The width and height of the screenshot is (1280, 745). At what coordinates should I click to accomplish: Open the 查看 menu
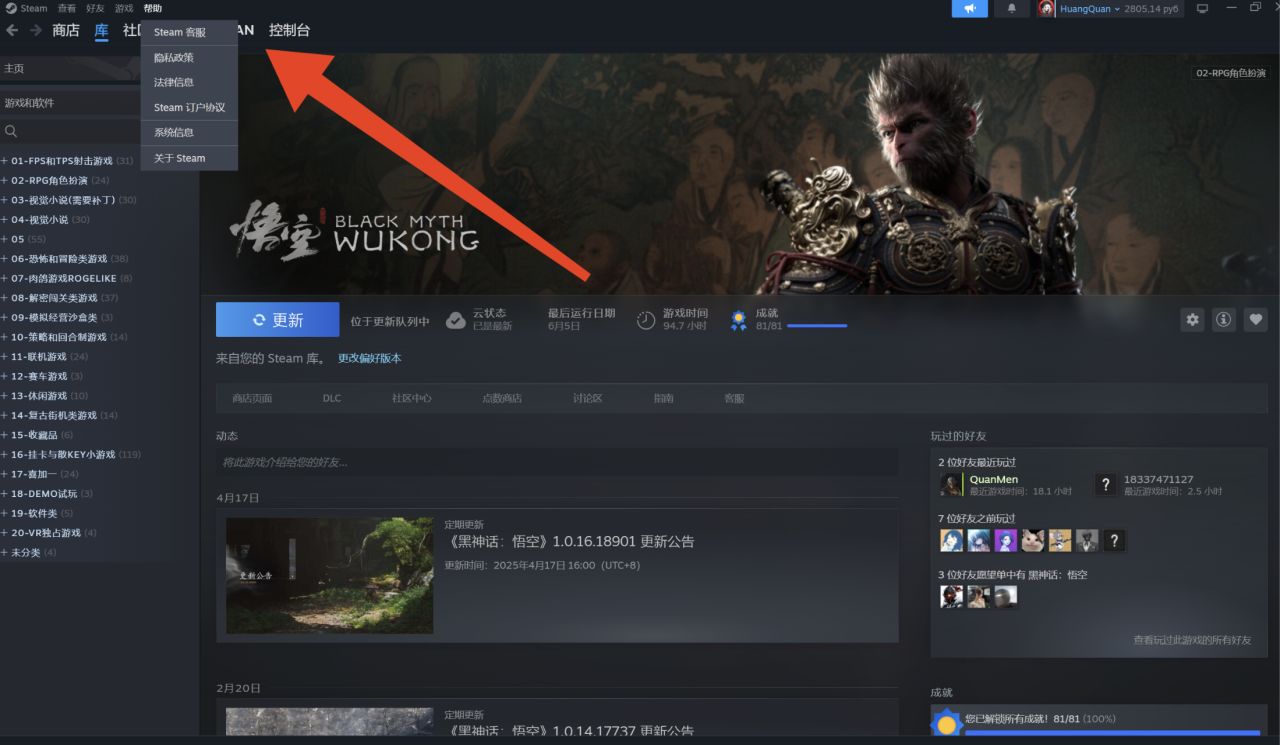pos(66,8)
